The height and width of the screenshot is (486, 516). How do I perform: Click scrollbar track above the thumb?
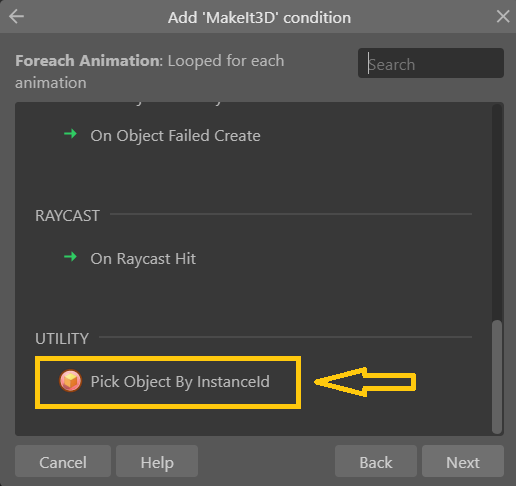pos(497,212)
